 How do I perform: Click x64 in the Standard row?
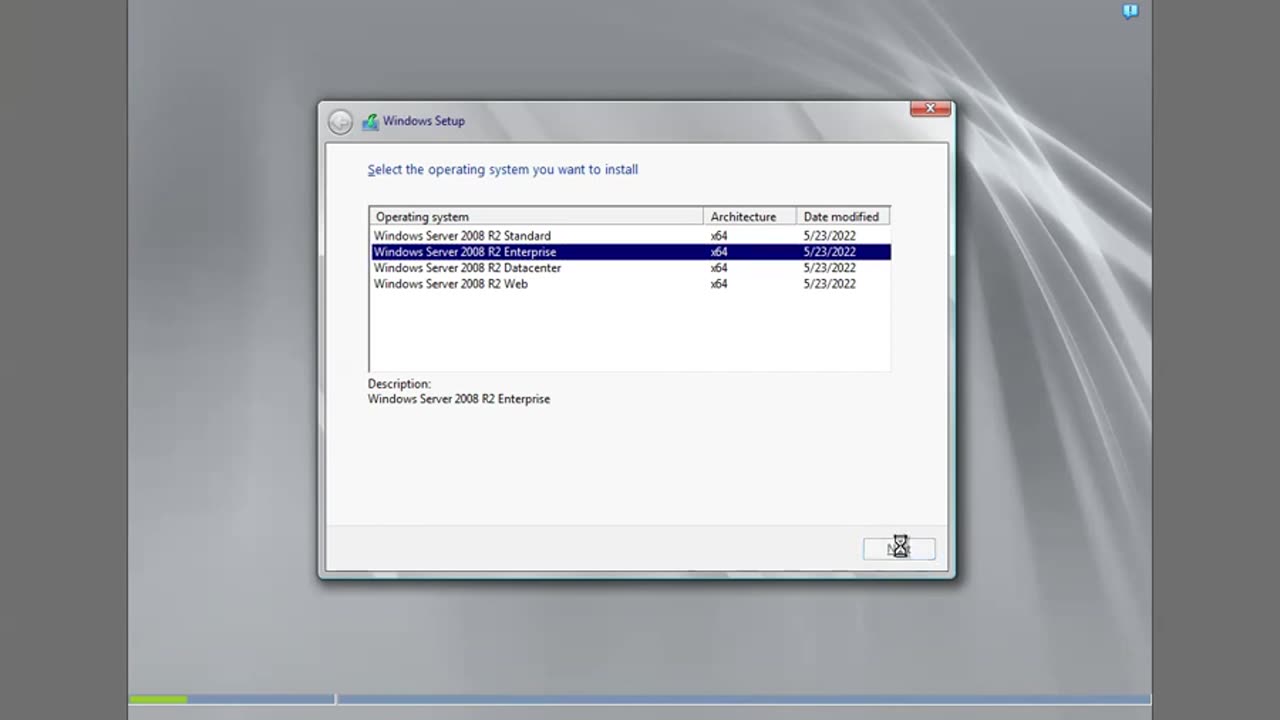click(x=719, y=236)
